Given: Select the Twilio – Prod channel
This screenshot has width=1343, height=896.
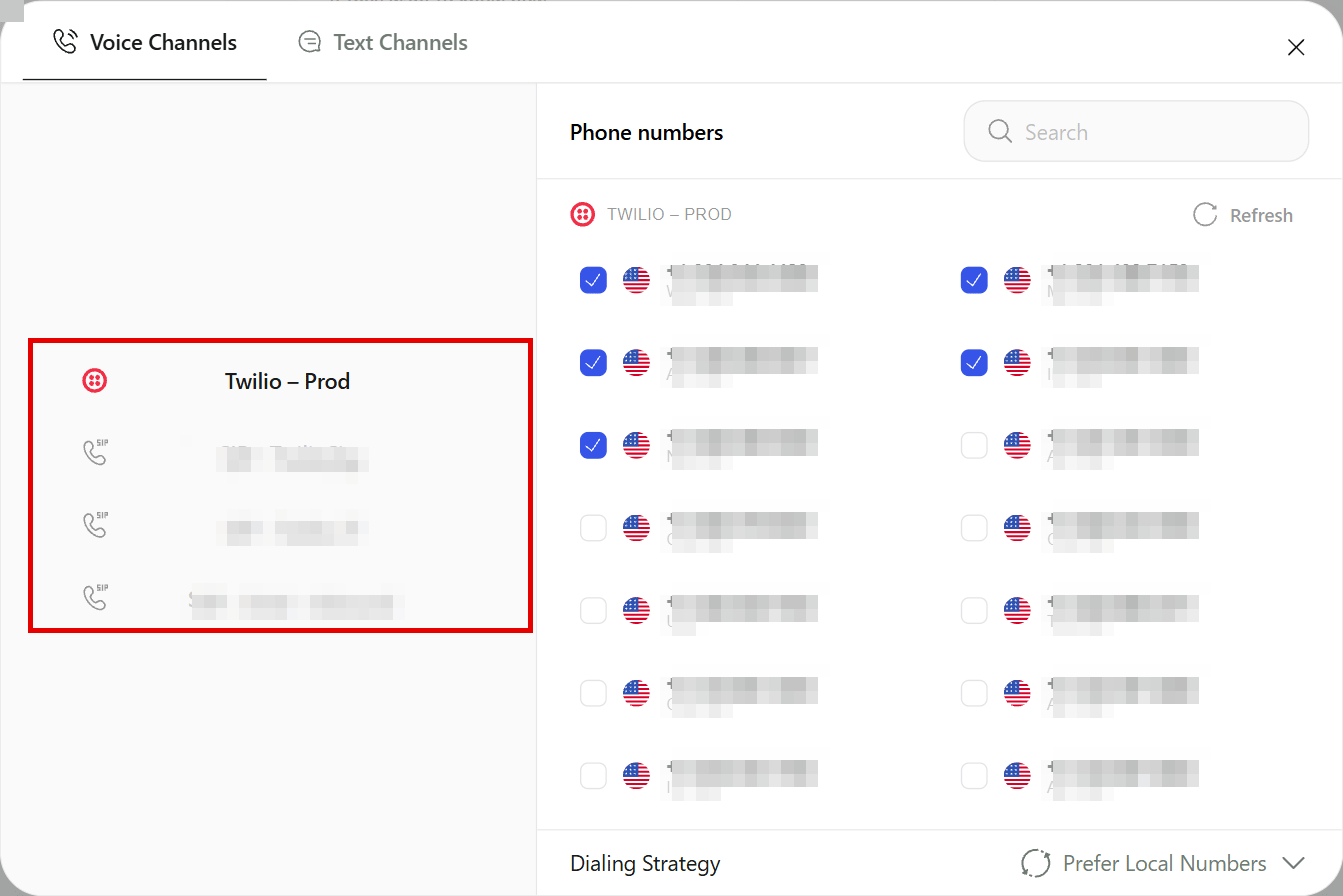Looking at the screenshot, I should coord(280,381).
